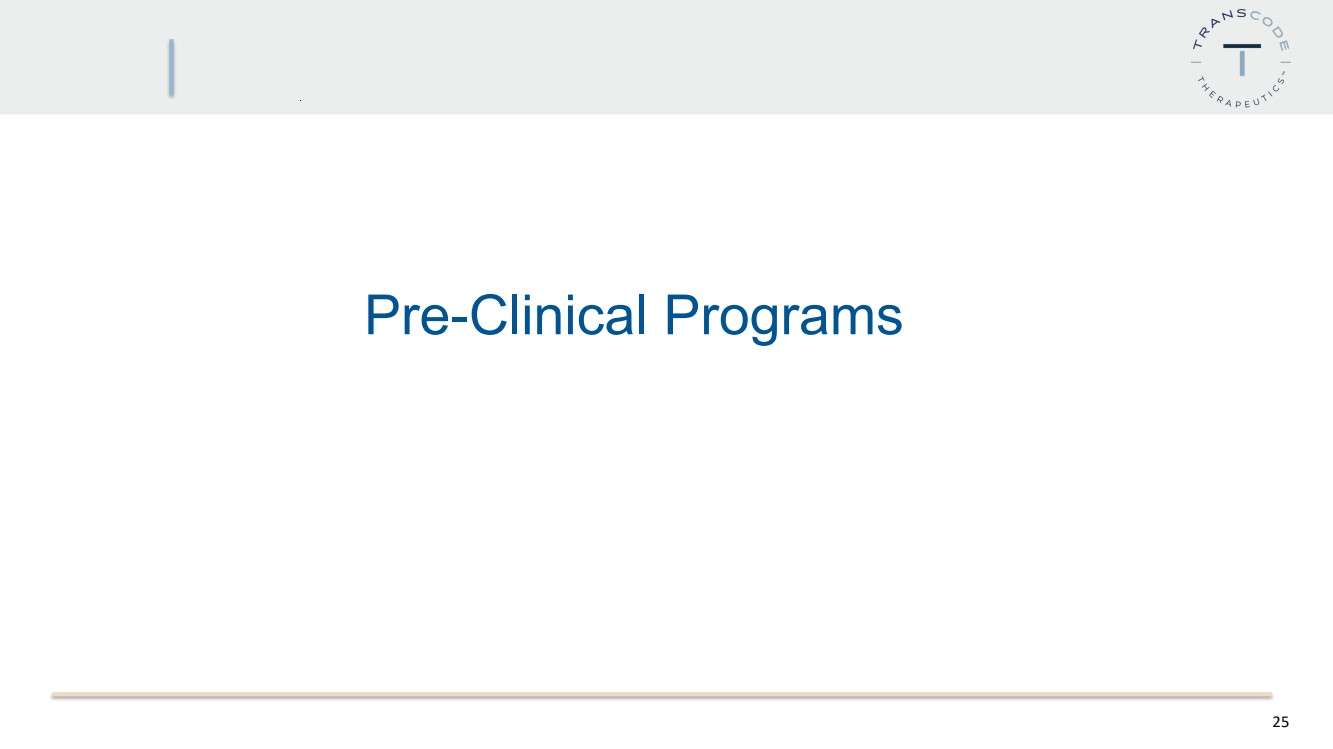This screenshot has width=1333, height=749.
Task: Select the dark T bar in logo center
Action: [x=1242, y=46]
